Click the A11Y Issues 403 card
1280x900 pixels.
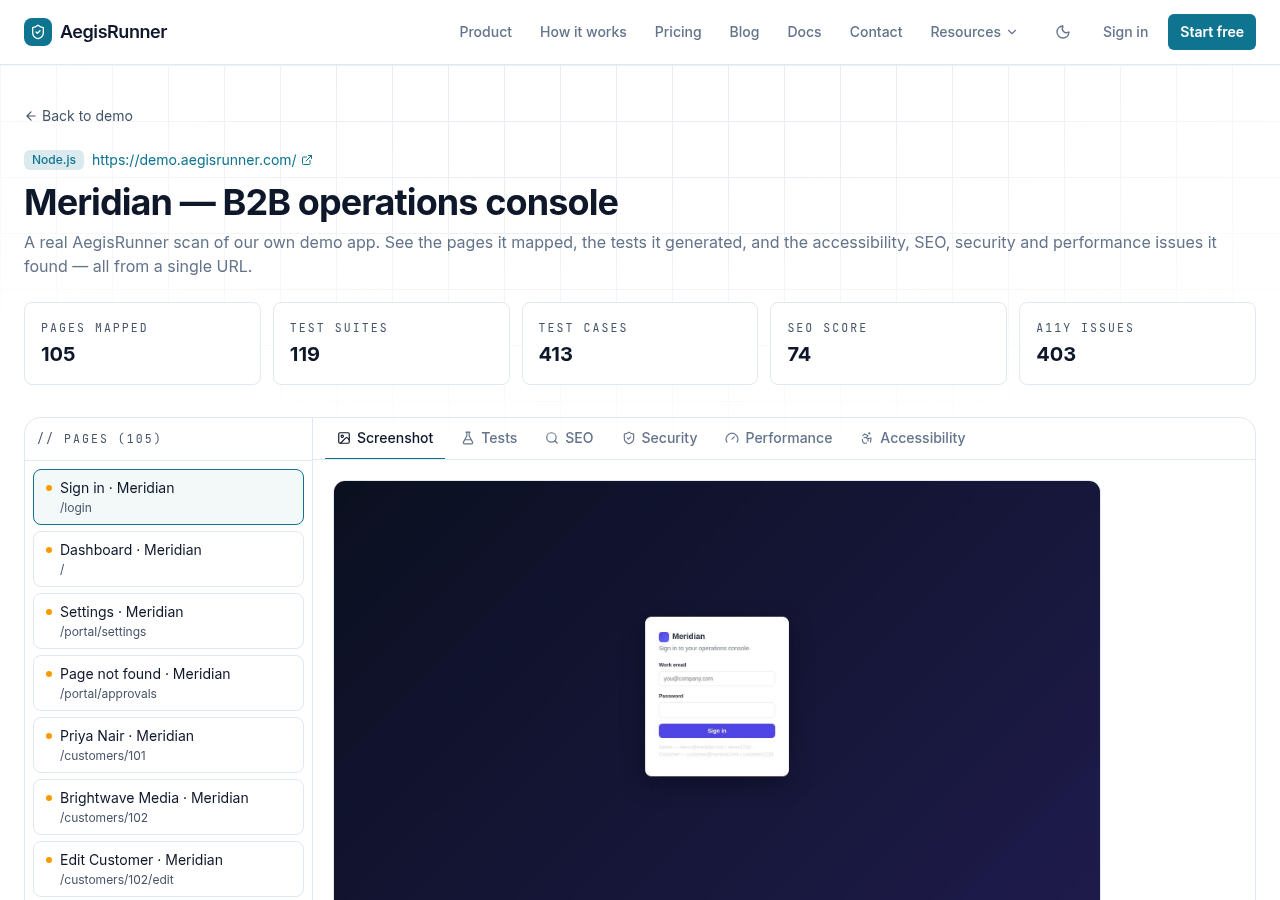[1137, 343]
